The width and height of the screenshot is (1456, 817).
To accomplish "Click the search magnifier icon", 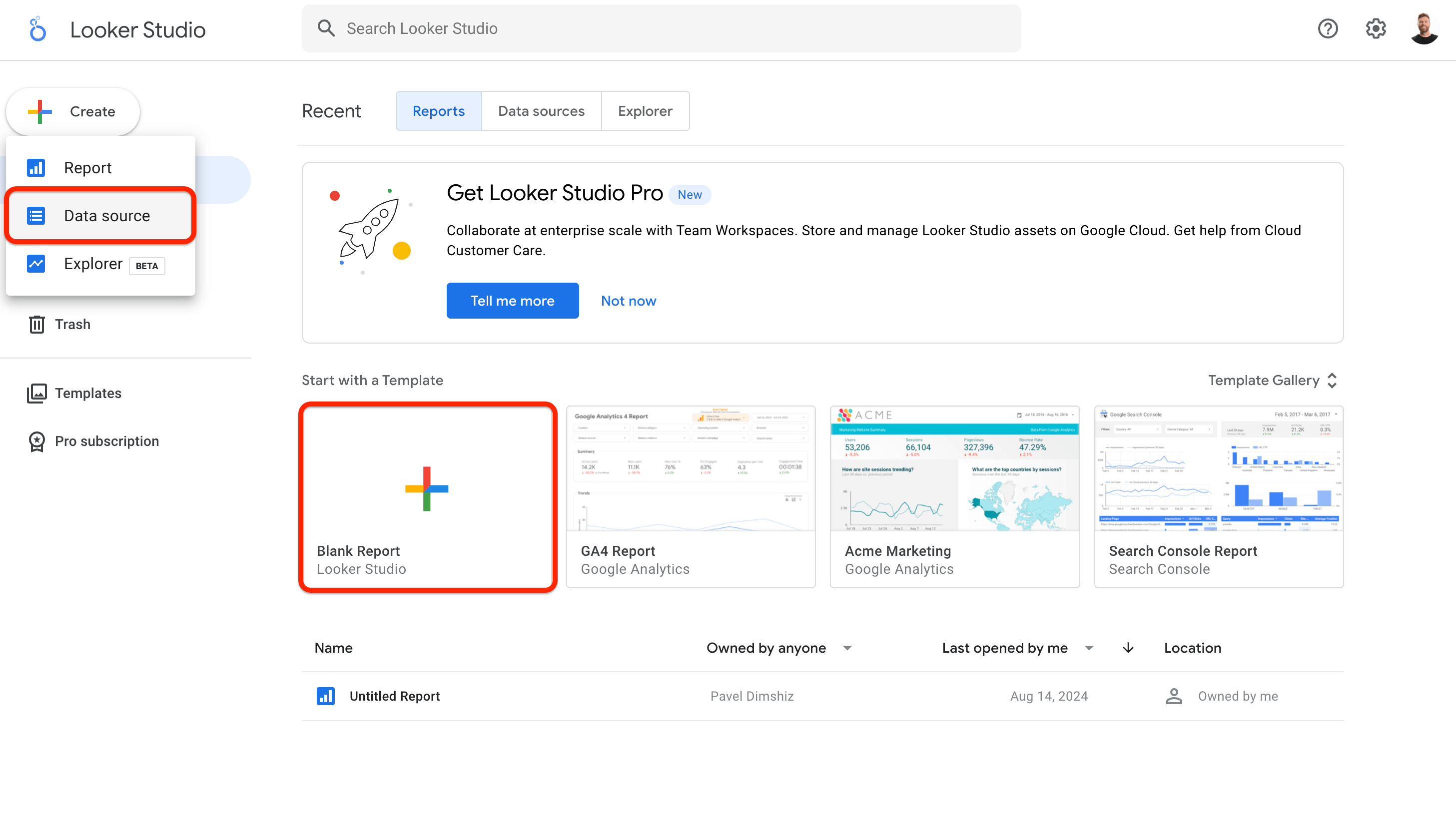I will 327,27.
